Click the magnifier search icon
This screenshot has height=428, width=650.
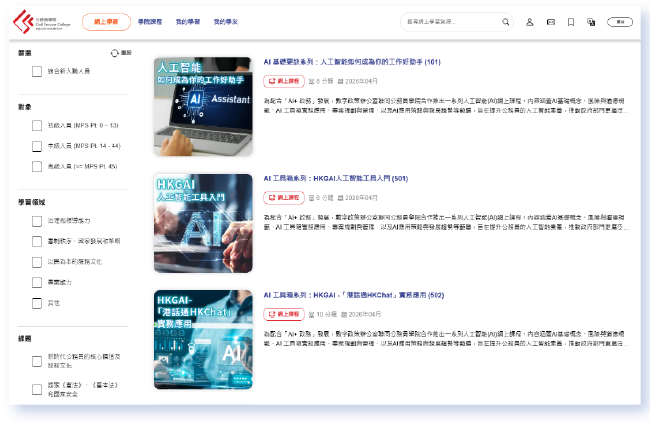click(x=506, y=22)
